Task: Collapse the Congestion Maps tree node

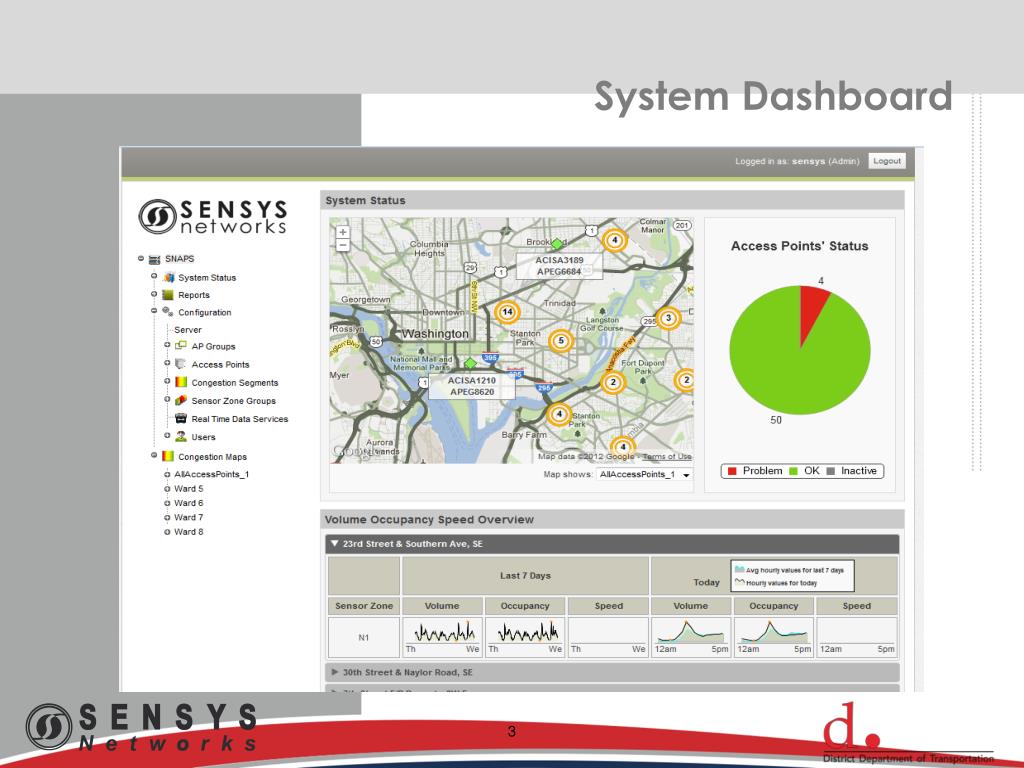Action: click(x=154, y=455)
